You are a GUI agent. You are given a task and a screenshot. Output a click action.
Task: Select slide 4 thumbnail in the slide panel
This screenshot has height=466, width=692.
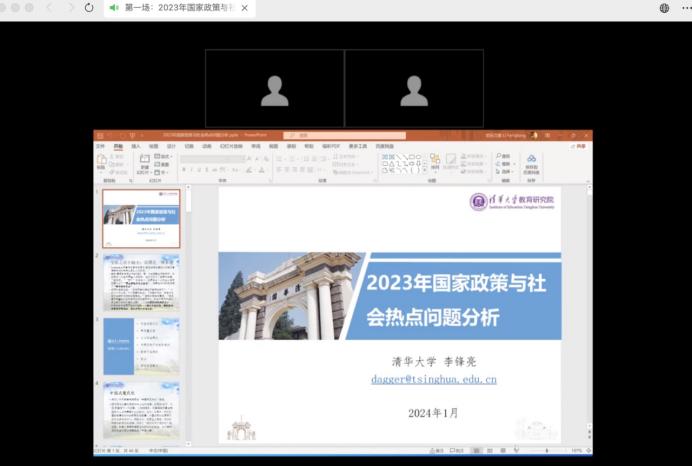coord(141,410)
